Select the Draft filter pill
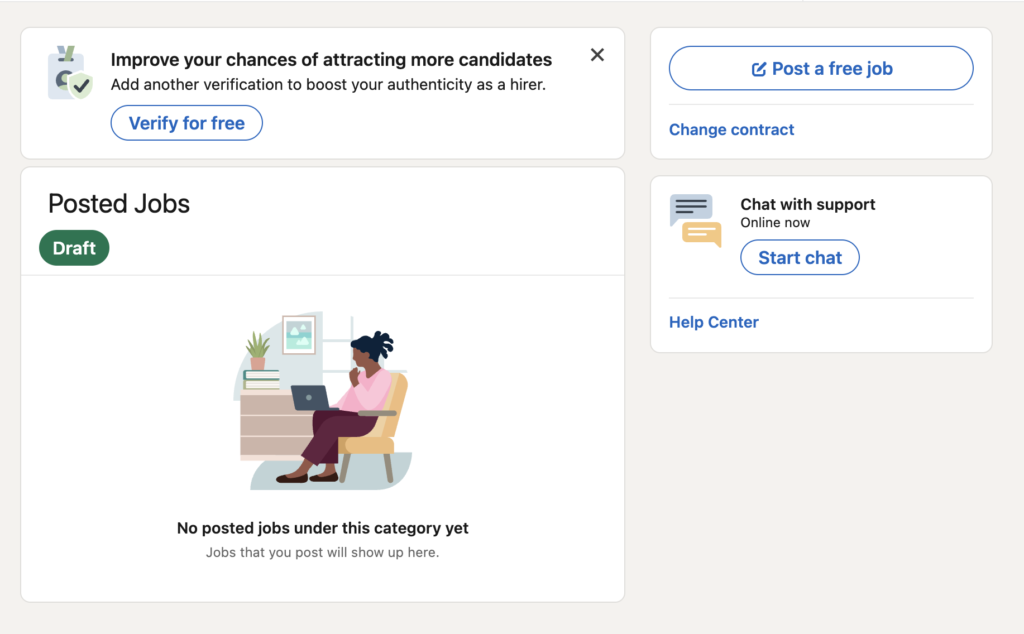 (73, 247)
